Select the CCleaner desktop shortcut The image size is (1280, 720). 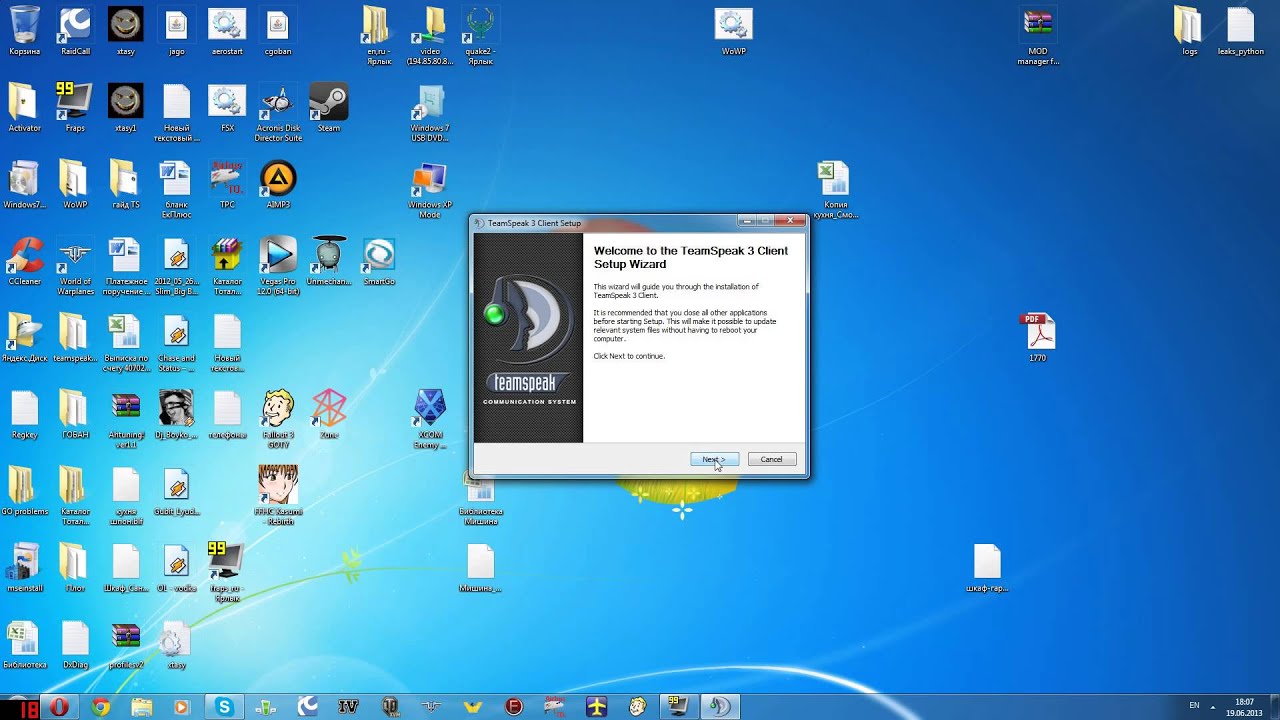pos(24,262)
